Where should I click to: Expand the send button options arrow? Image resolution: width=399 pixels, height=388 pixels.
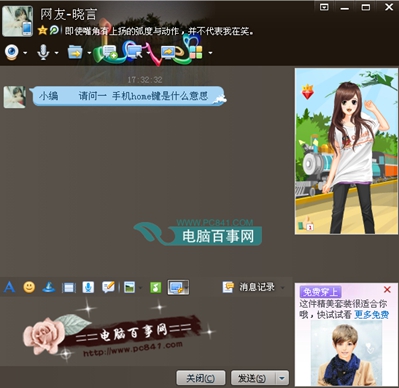(282, 378)
